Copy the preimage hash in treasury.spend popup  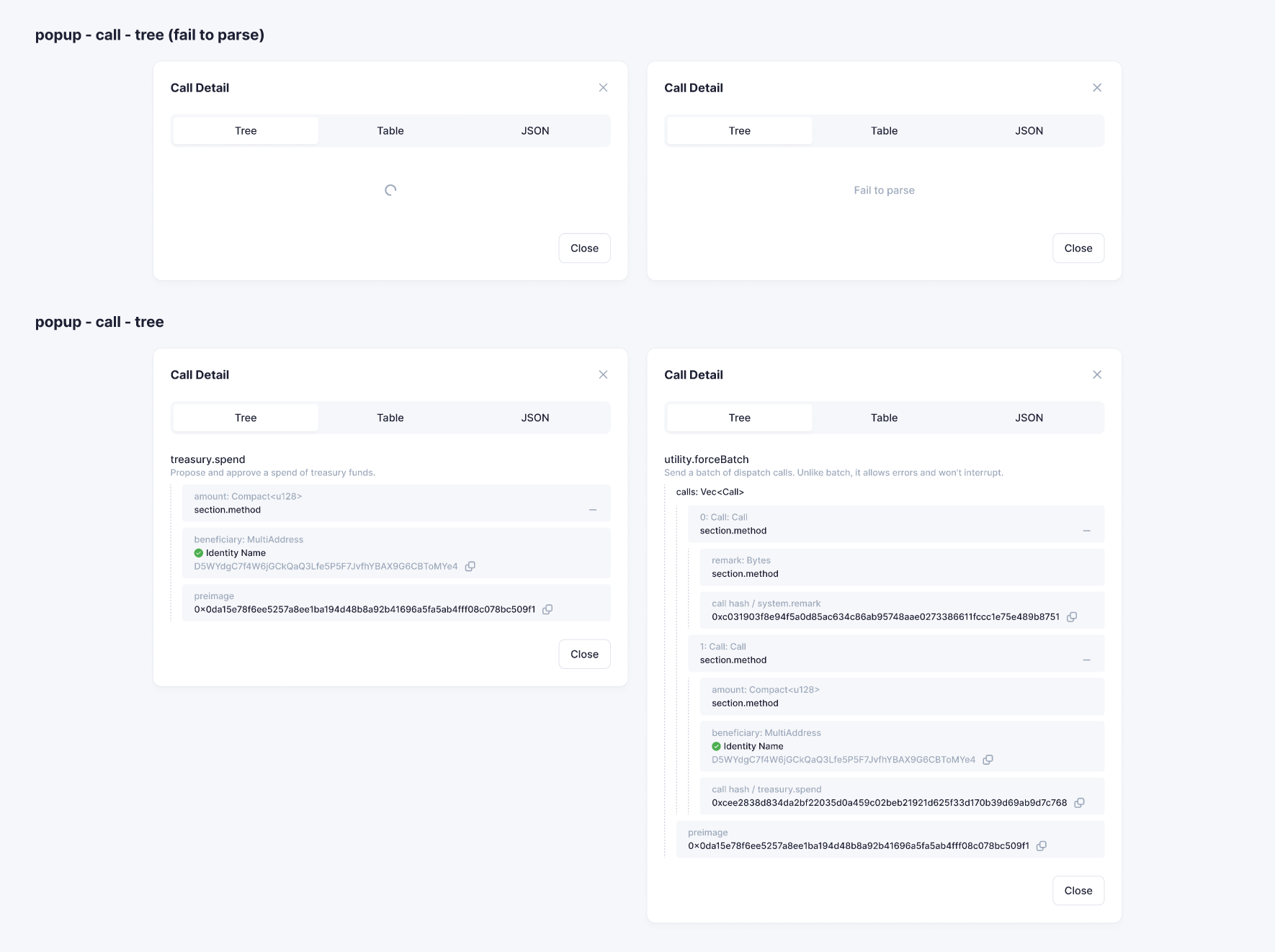click(x=548, y=609)
